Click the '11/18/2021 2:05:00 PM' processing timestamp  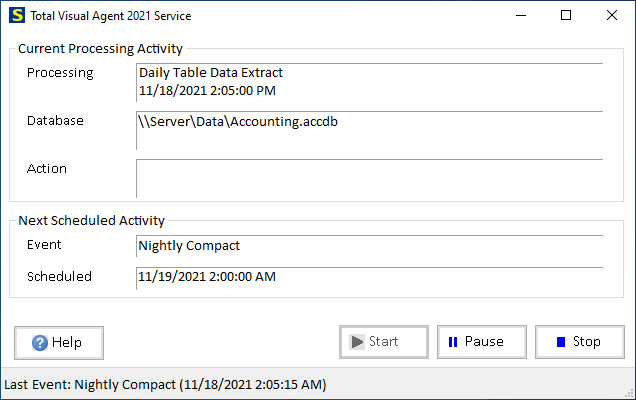[x=207, y=90]
